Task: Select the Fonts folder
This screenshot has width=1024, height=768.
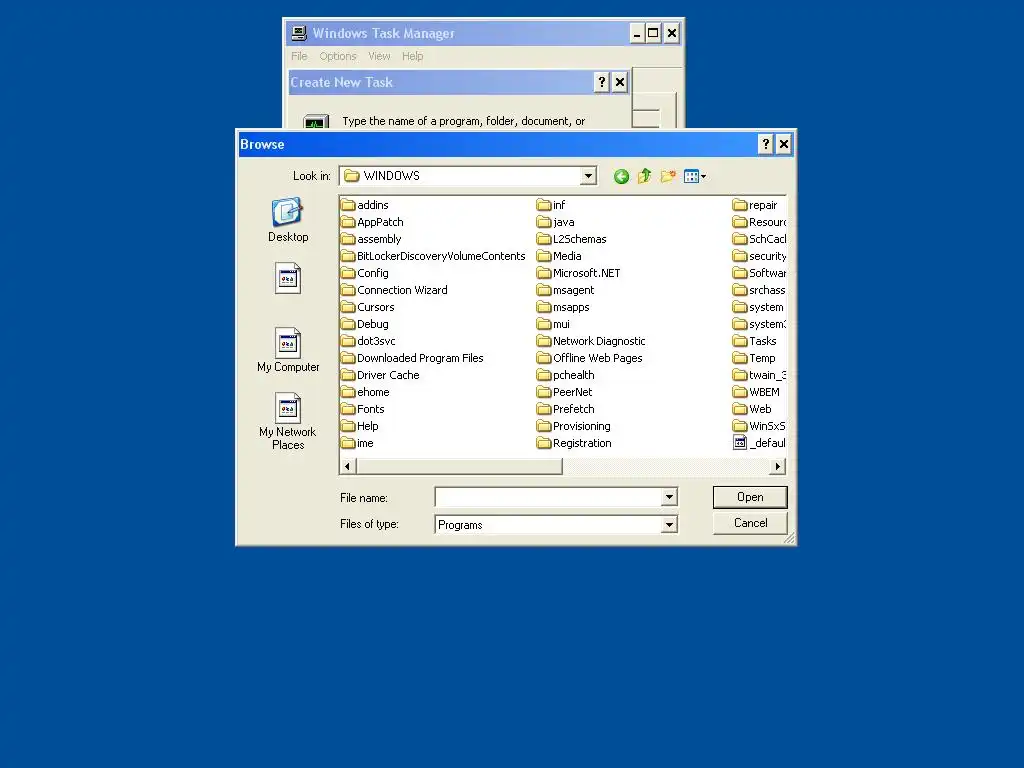Action: [363, 409]
